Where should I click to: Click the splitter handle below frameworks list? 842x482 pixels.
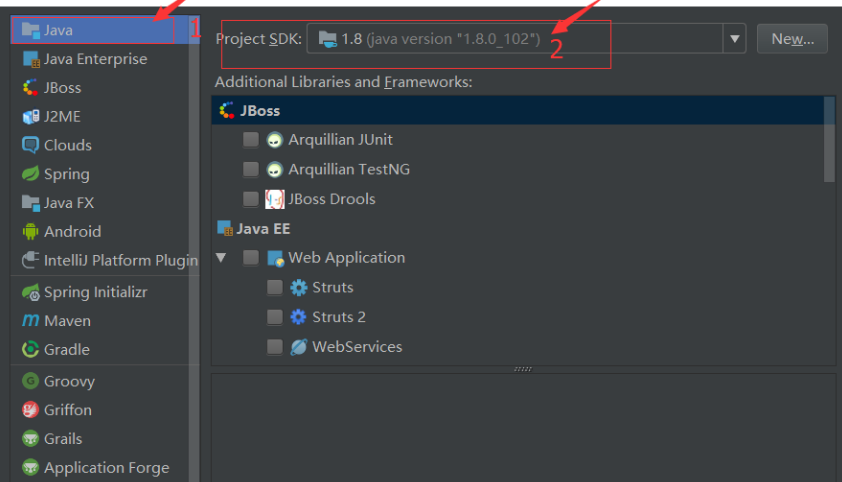(x=523, y=369)
